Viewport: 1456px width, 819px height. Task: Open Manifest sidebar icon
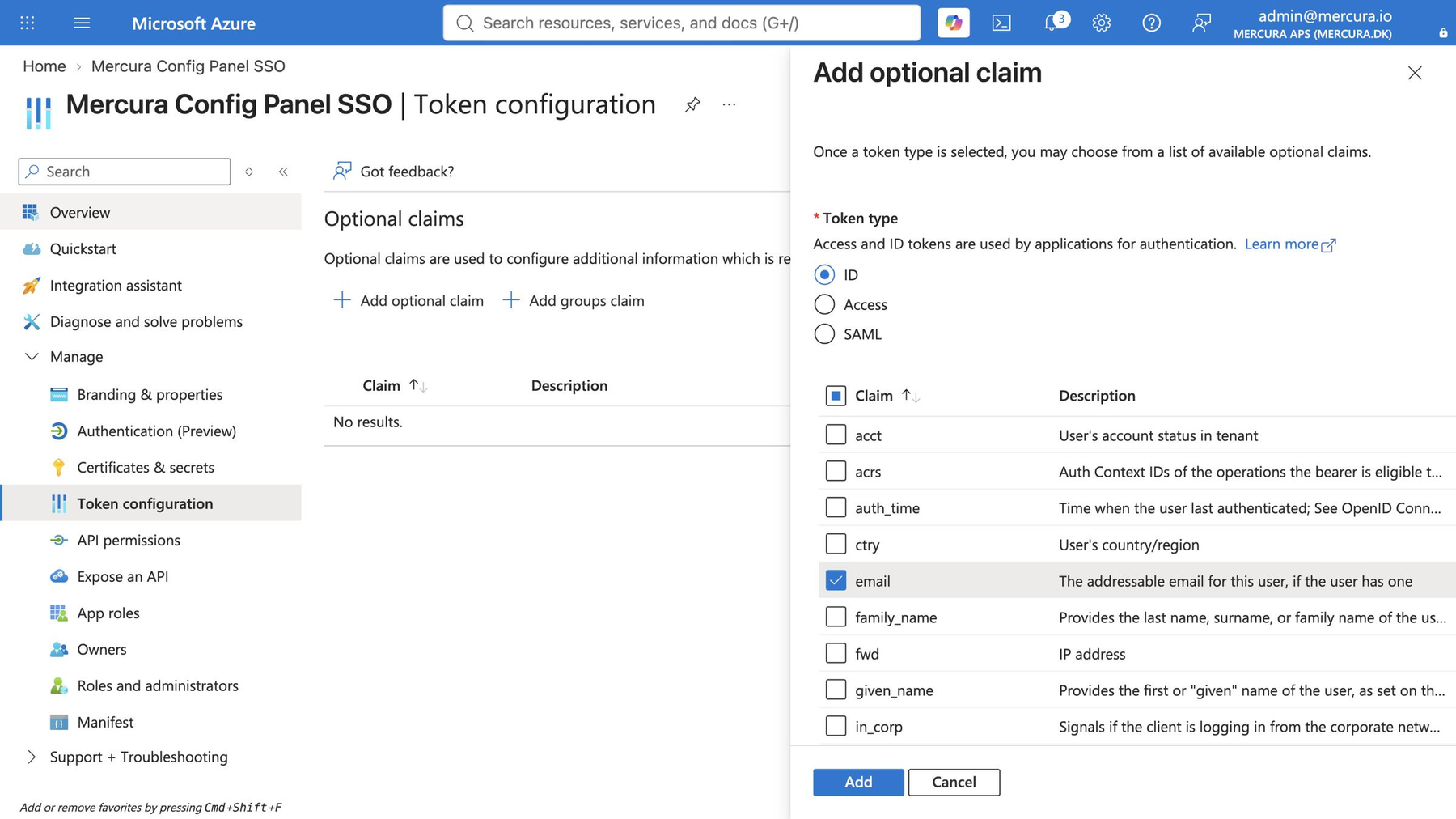pos(58,722)
